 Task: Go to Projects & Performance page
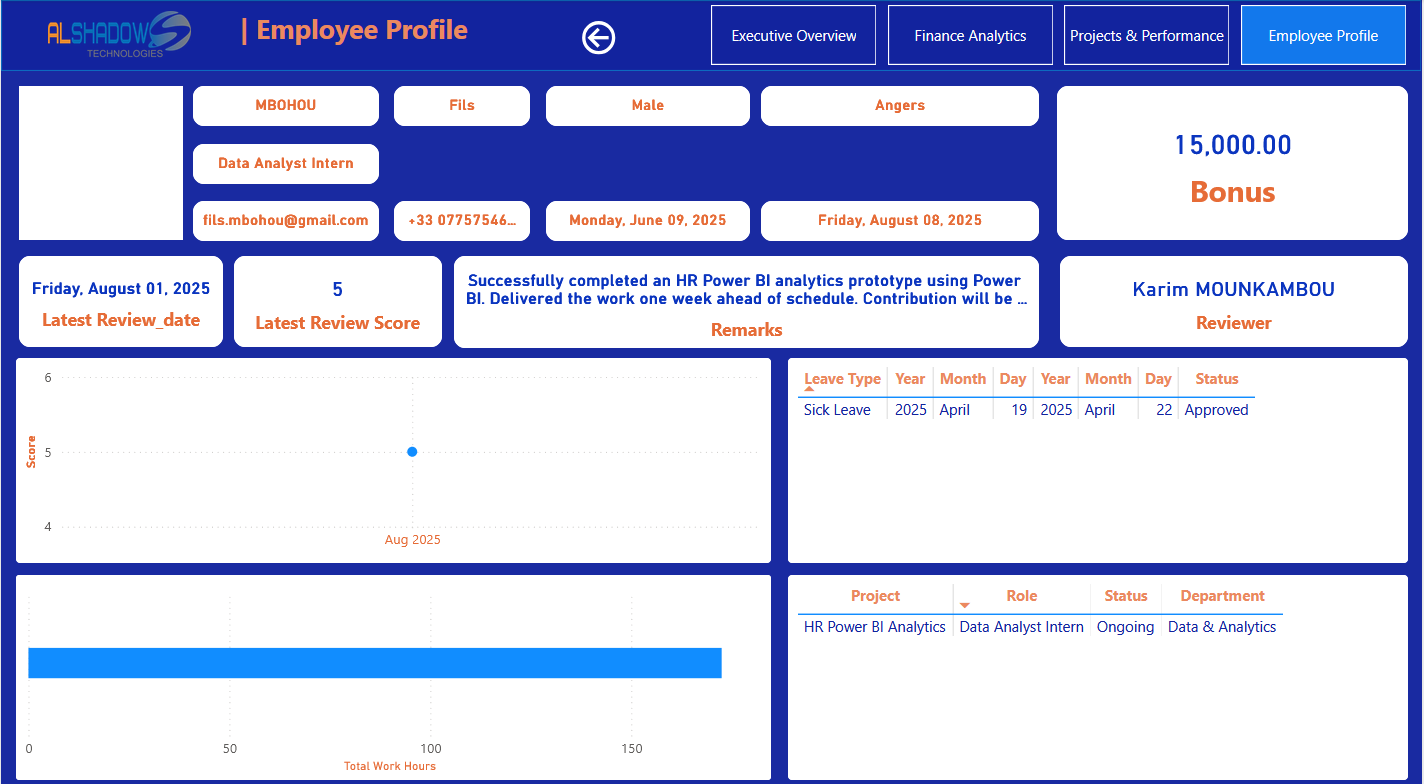[1146, 35]
